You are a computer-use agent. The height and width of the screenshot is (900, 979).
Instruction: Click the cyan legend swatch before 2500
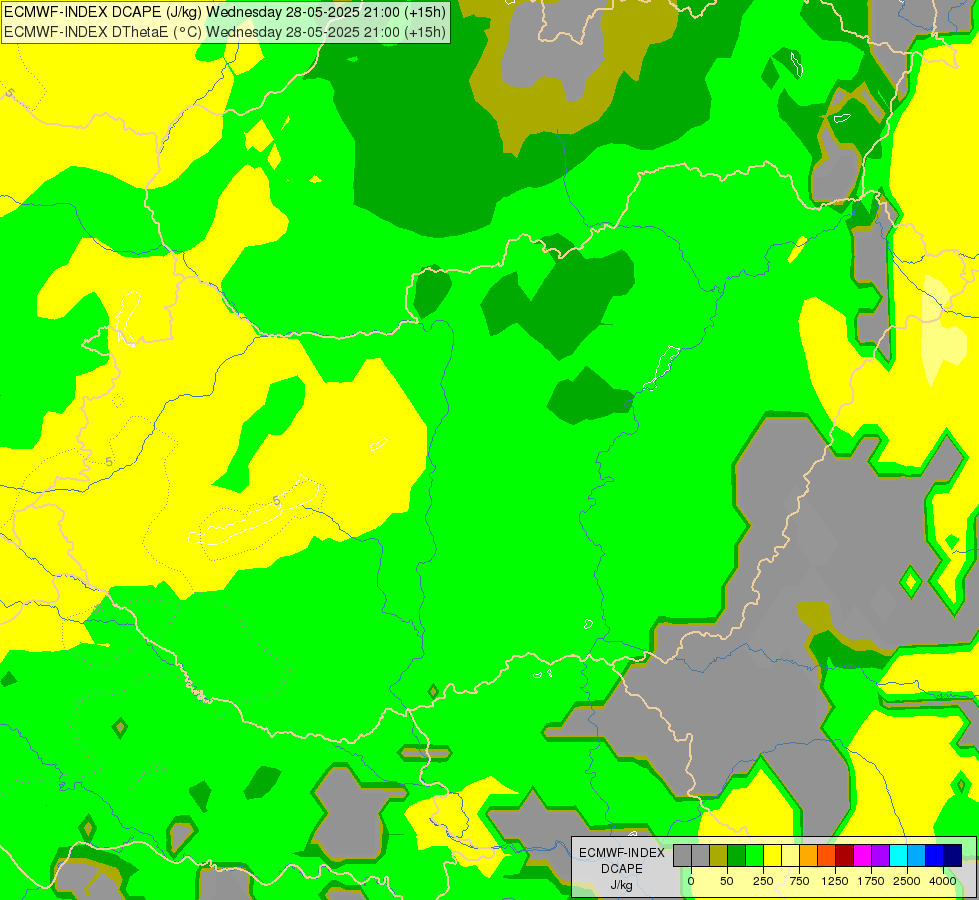point(898,856)
